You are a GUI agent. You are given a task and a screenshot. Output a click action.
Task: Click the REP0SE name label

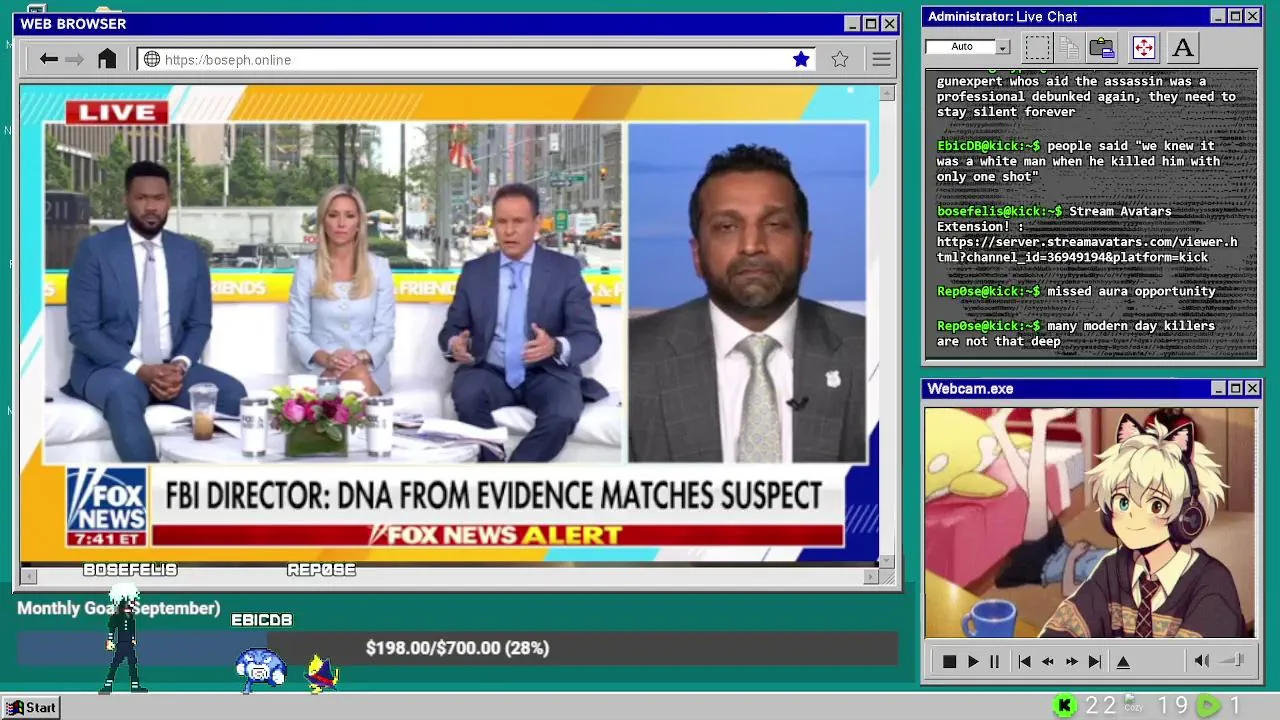[x=321, y=569]
